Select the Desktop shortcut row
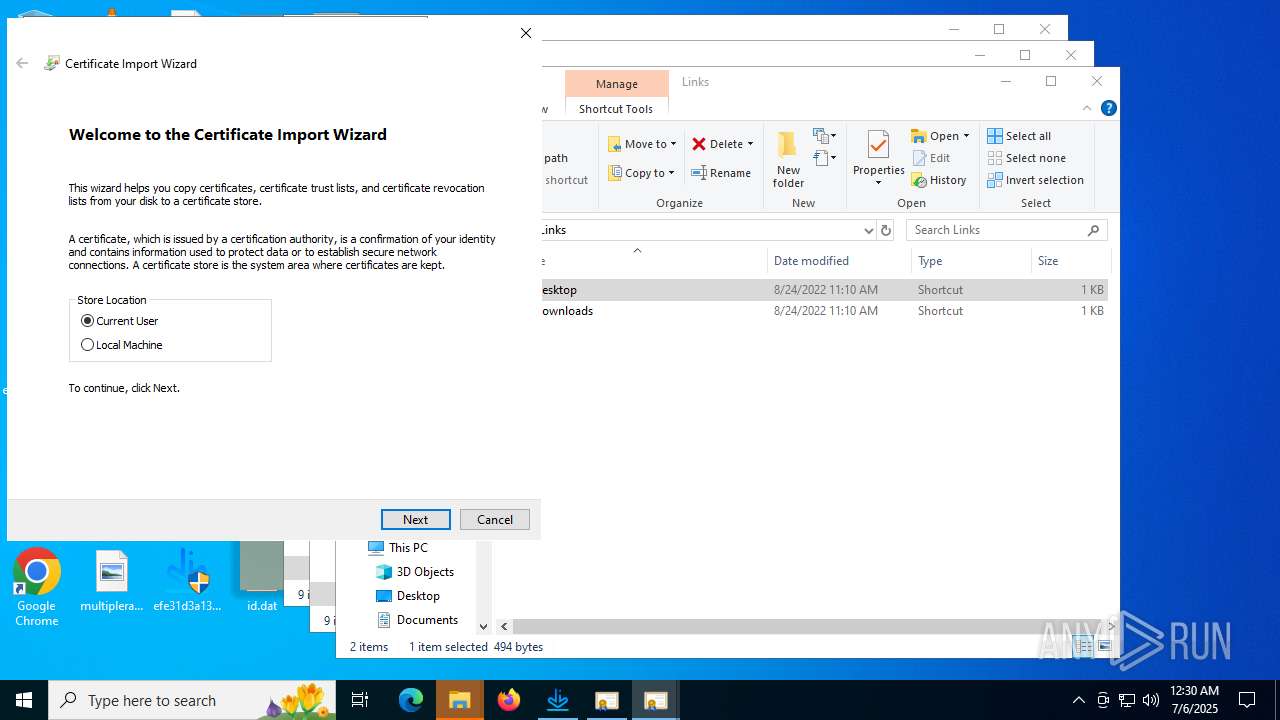 [825, 290]
